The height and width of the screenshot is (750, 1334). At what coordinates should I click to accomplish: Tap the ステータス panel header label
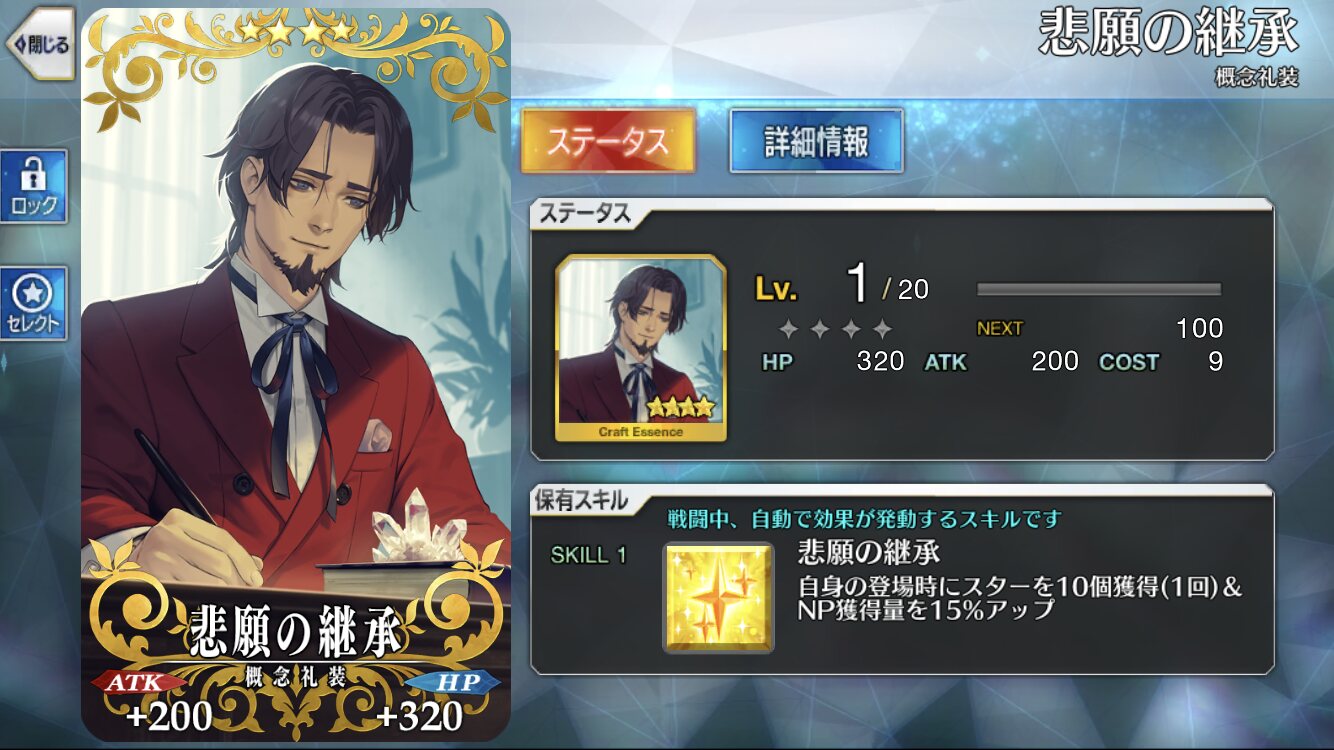585,213
